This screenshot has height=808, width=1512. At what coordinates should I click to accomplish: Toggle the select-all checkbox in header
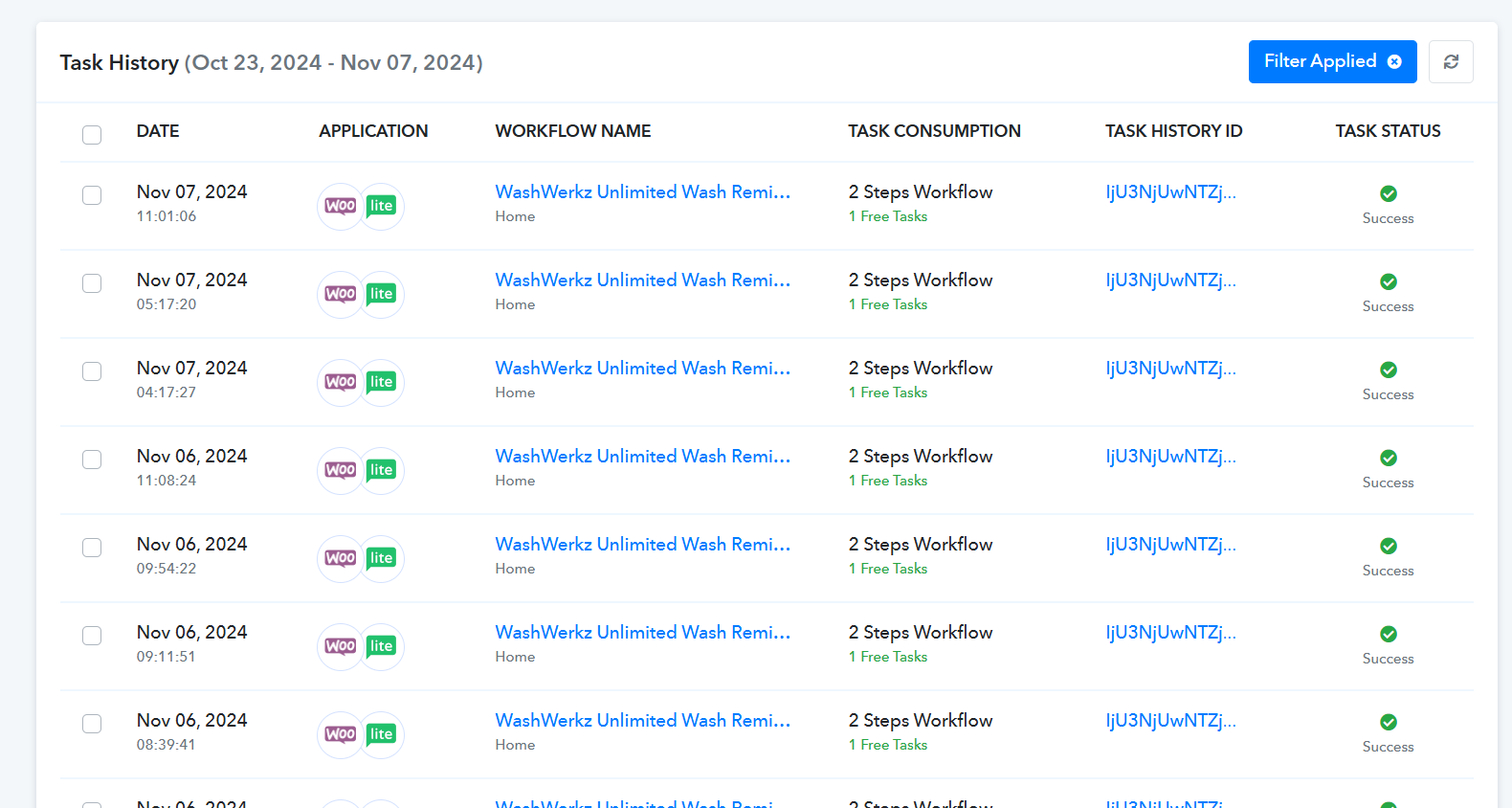coord(92,134)
